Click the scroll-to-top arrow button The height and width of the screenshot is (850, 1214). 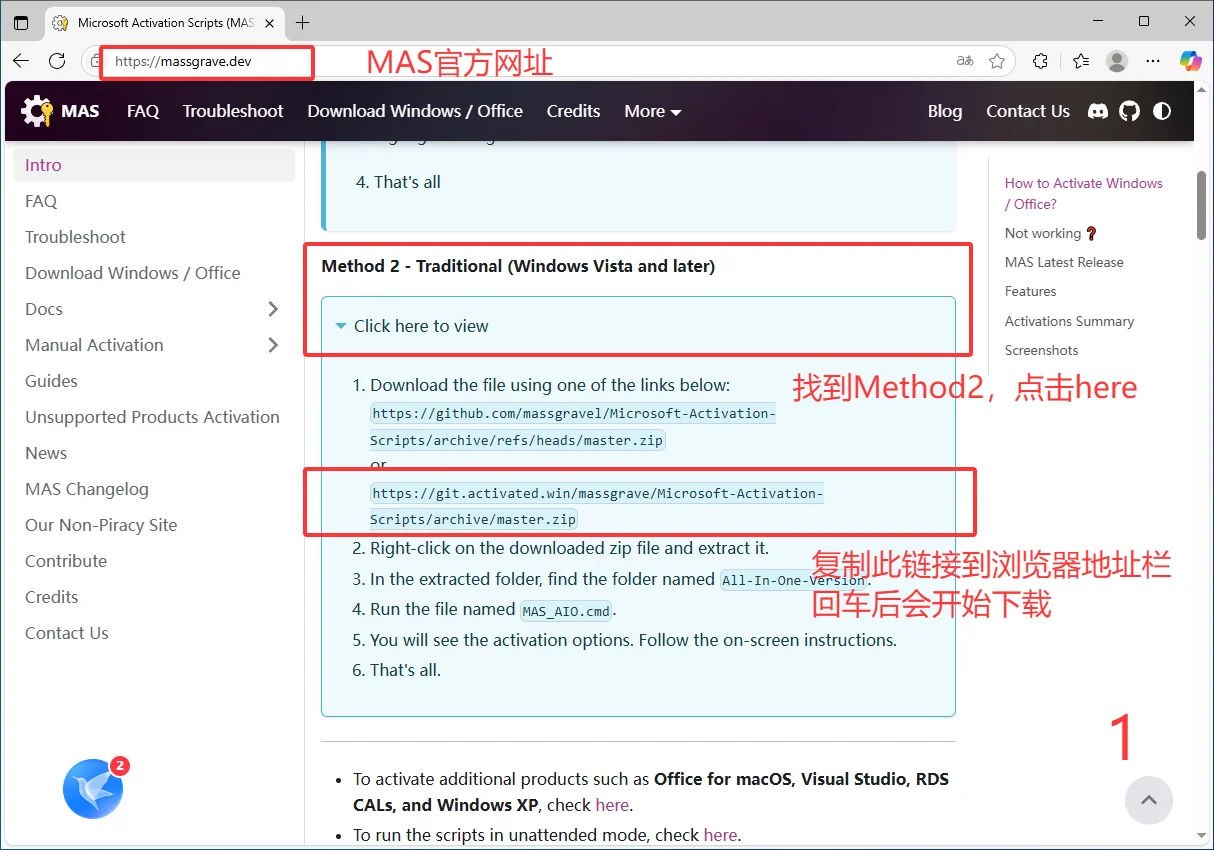(1149, 800)
